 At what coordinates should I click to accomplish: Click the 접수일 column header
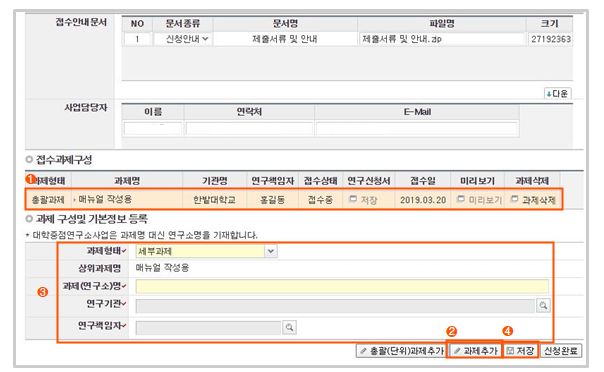(x=423, y=181)
